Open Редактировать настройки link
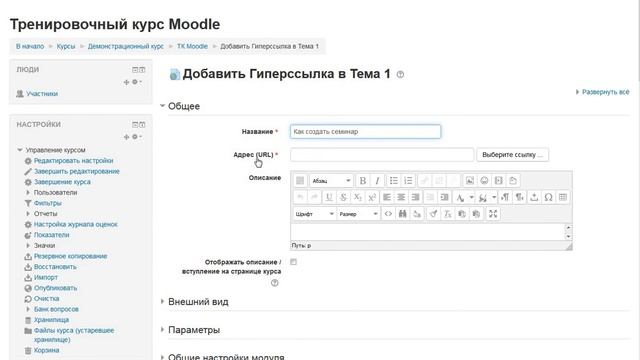This screenshot has width=640, height=360. (x=73, y=160)
